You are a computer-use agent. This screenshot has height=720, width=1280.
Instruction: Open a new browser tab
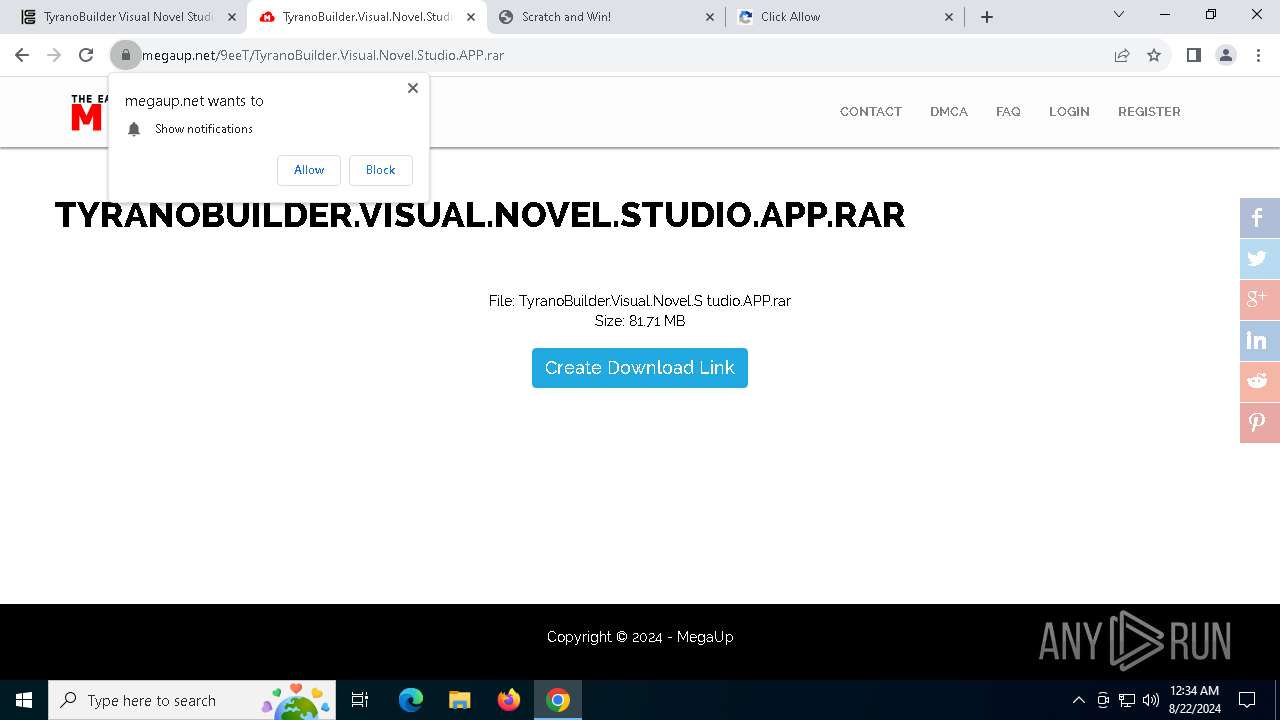987,17
